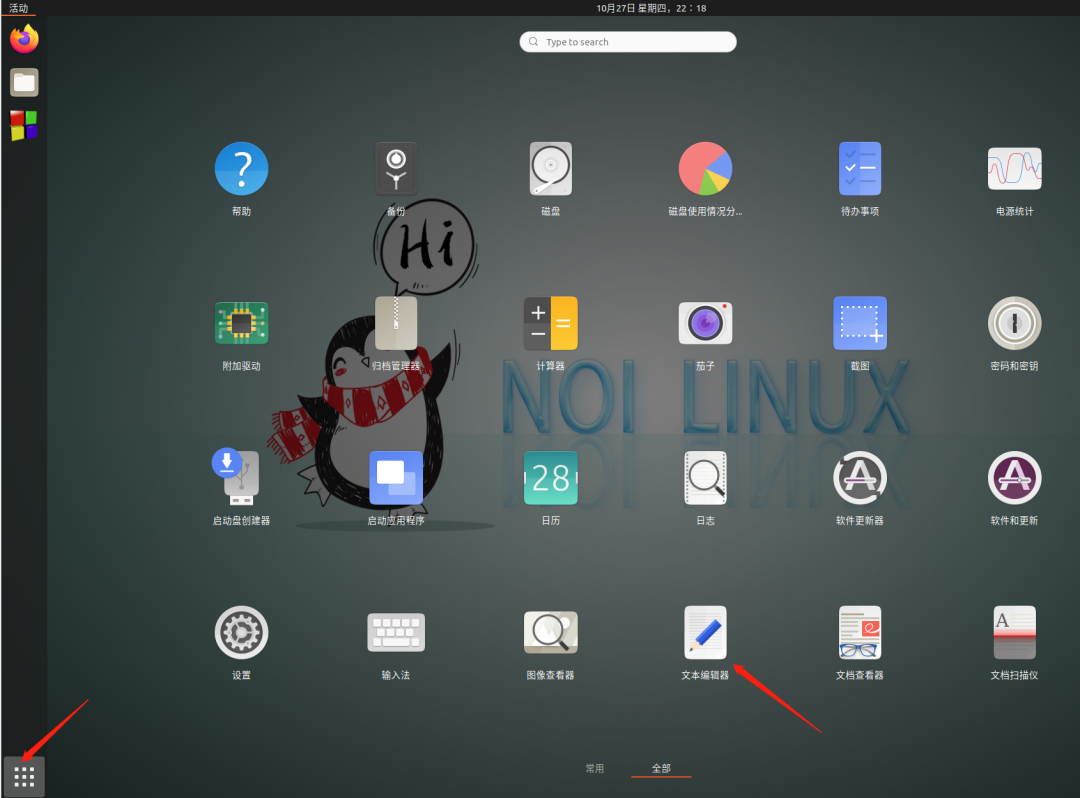Click the show applications grid button
1080x798 pixels.
tap(24, 777)
